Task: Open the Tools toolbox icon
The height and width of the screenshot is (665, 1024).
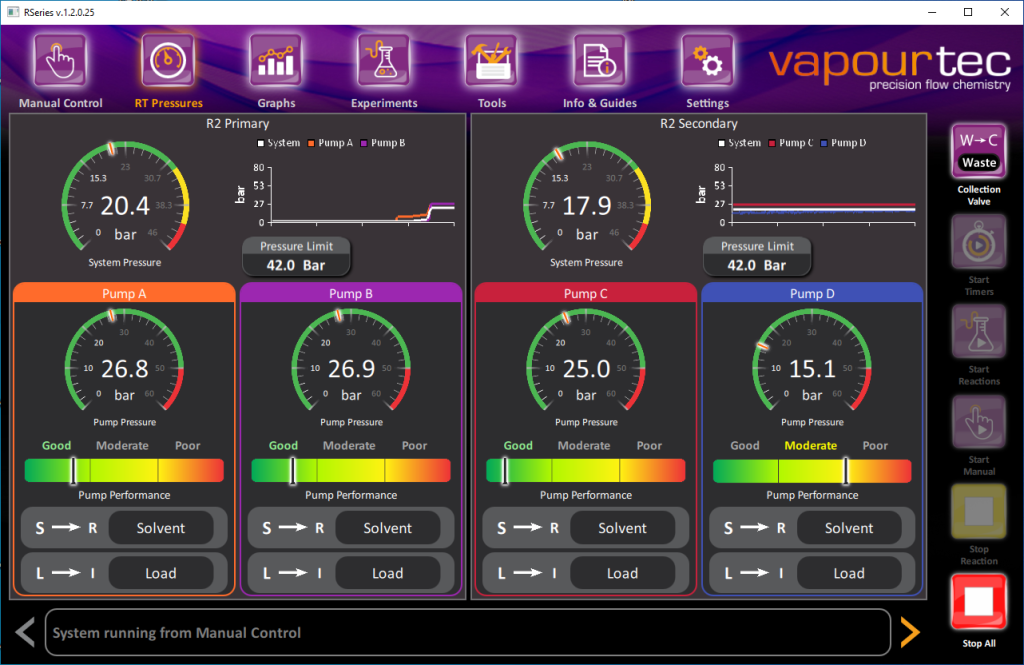Action: (491, 62)
